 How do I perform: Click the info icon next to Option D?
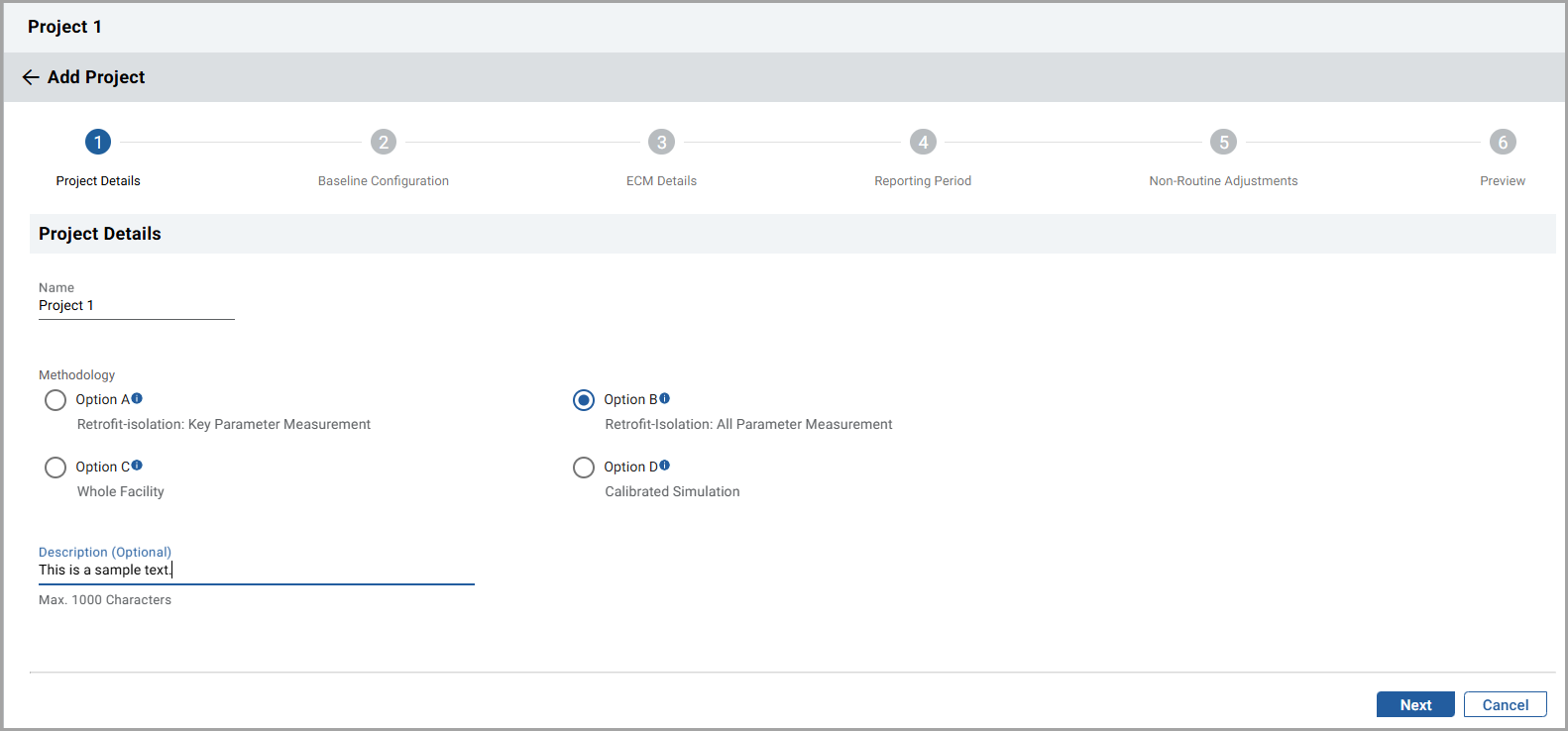[x=664, y=466]
